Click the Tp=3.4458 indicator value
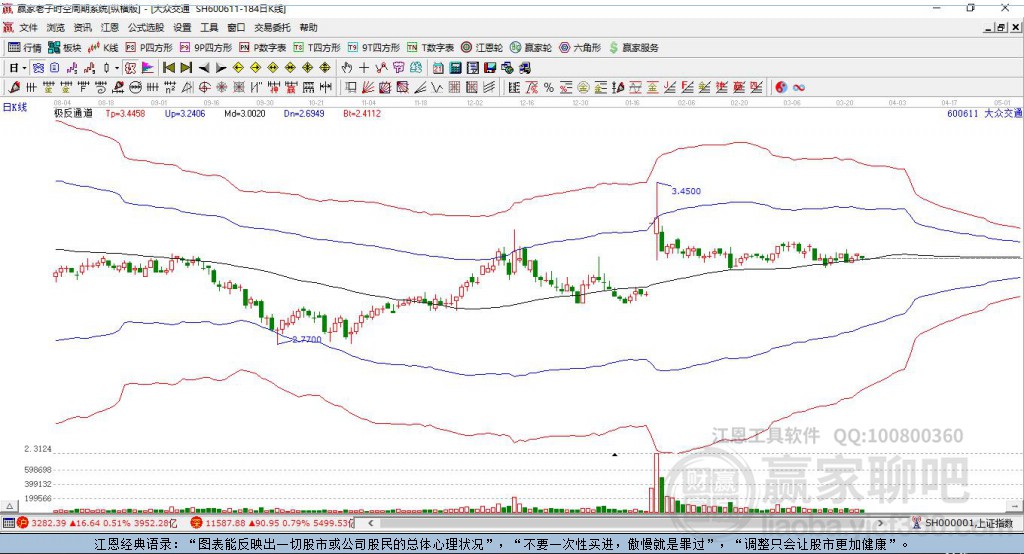This screenshot has width=1024, height=554. (125, 113)
